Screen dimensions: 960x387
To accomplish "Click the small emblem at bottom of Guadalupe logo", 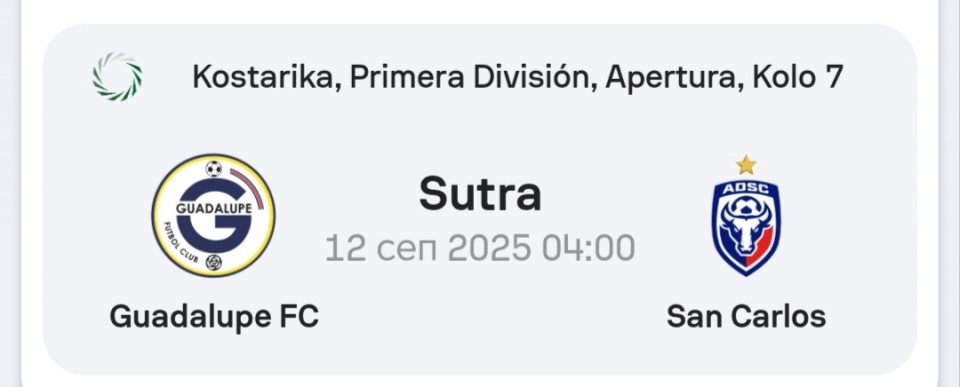I will 213,262.
